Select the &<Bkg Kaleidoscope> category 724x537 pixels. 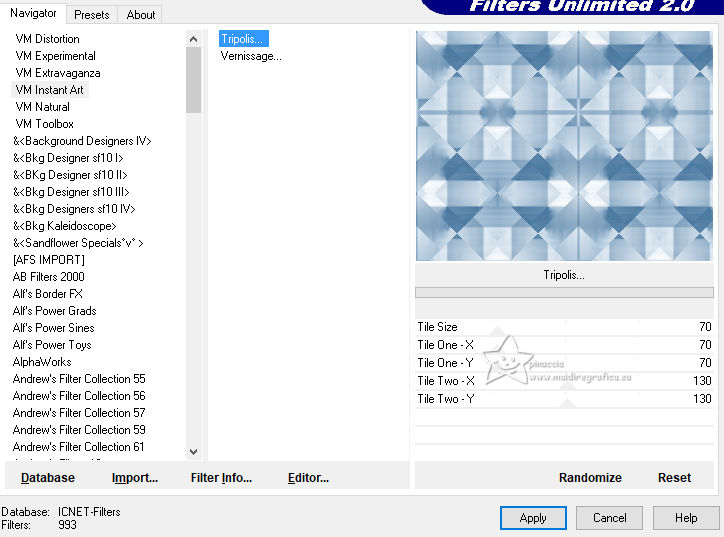coord(64,226)
